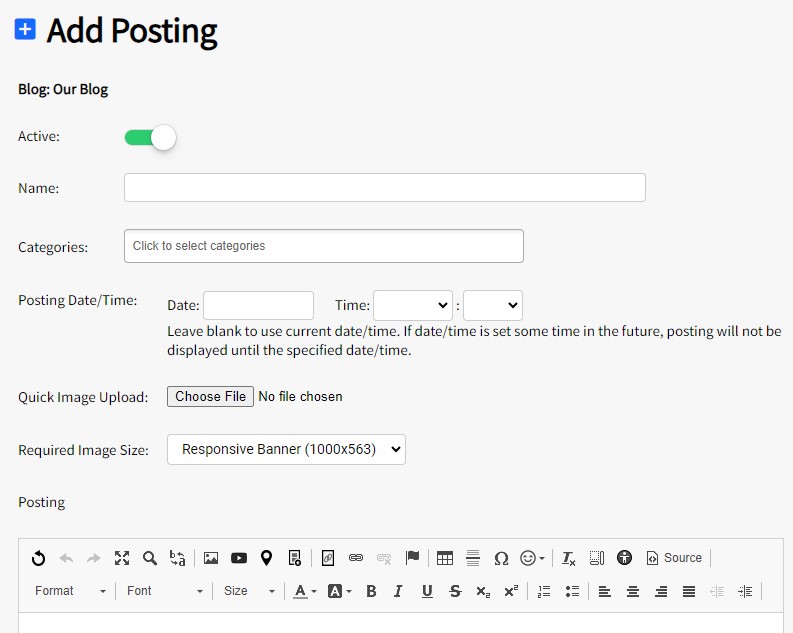Align text left
This screenshot has height=633, width=793.
click(605, 591)
